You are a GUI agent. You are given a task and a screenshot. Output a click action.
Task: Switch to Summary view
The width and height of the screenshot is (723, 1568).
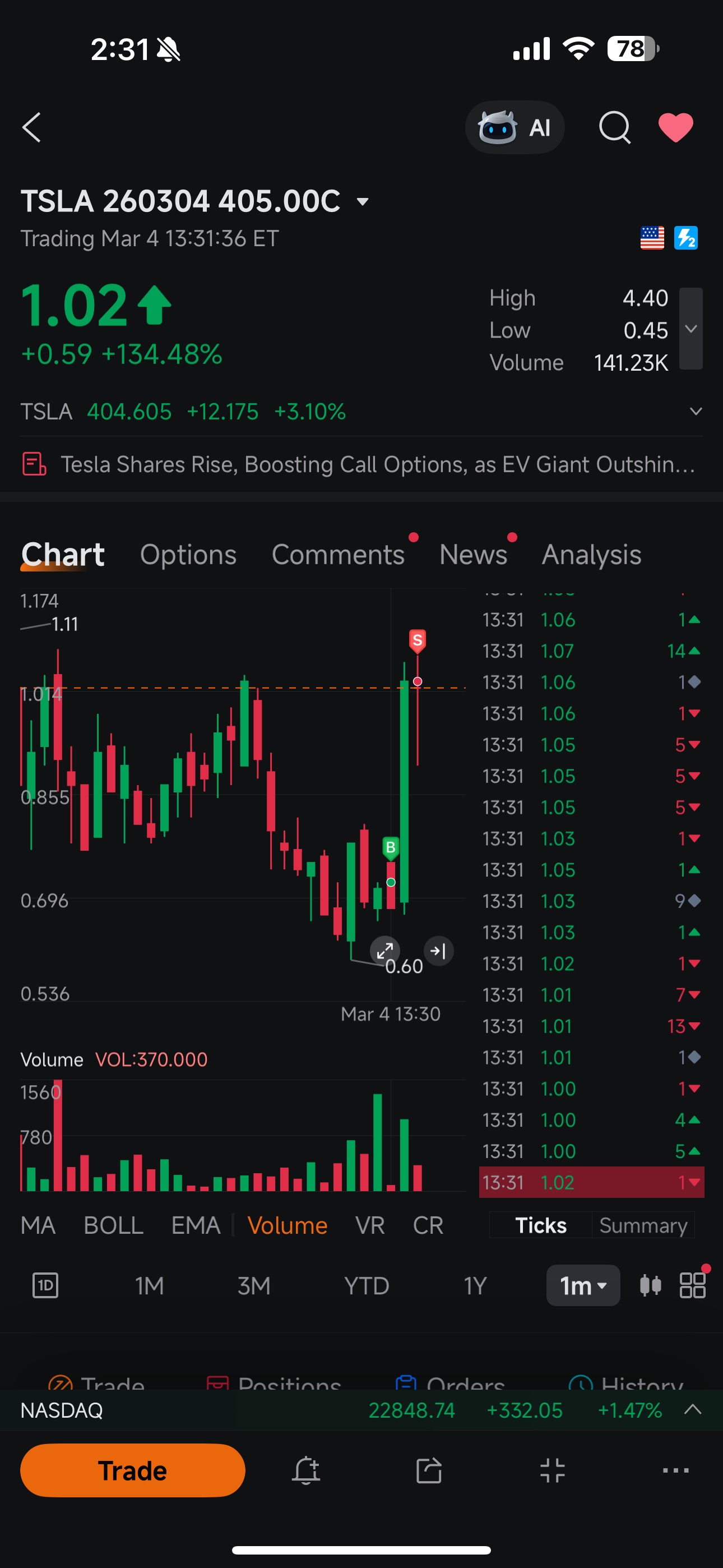coord(643,1225)
